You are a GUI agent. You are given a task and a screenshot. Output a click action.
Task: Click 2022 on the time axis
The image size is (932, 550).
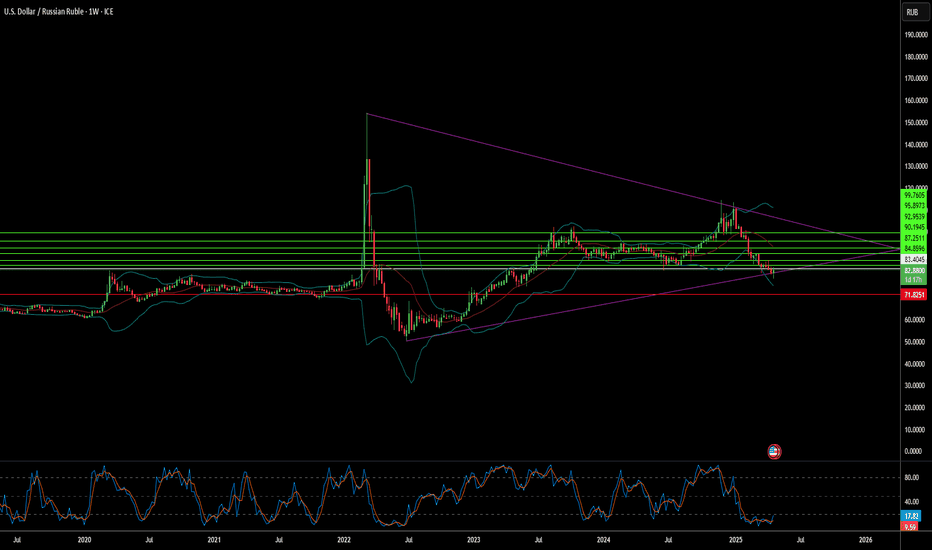344,540
